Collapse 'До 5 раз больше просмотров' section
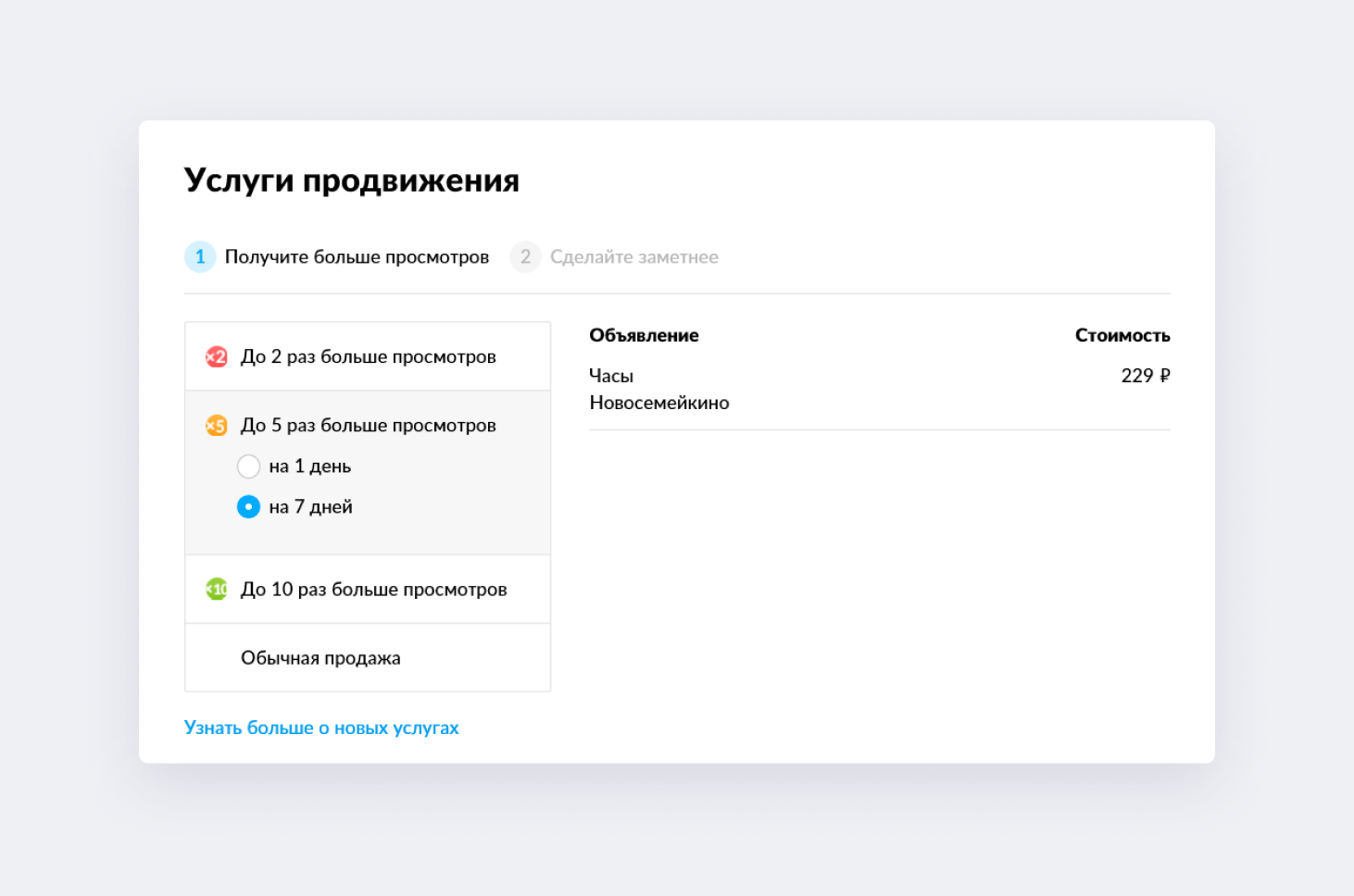The height and width of the screenshot is (896, 1354). pyautogui.click(x=369, y=426)
